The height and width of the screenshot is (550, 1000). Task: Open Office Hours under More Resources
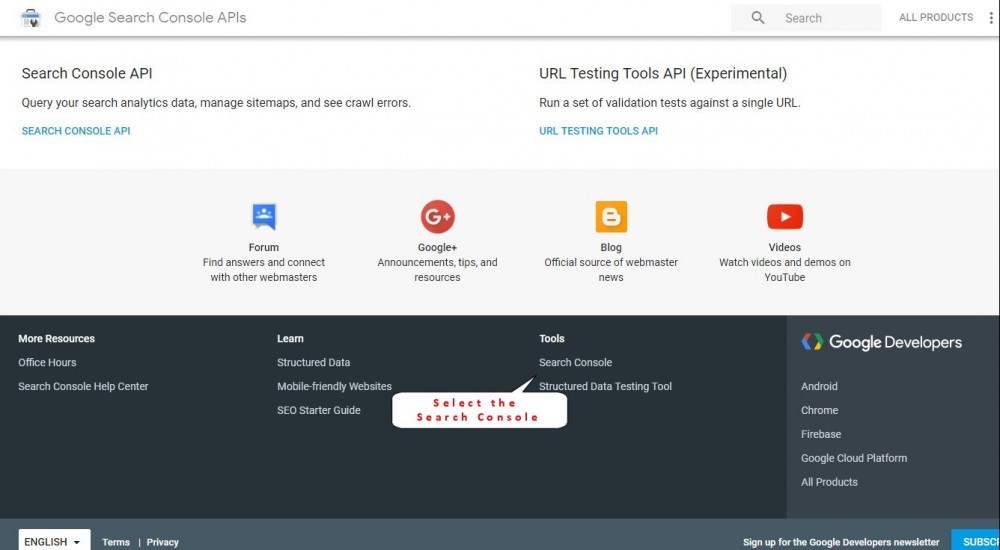47,362
